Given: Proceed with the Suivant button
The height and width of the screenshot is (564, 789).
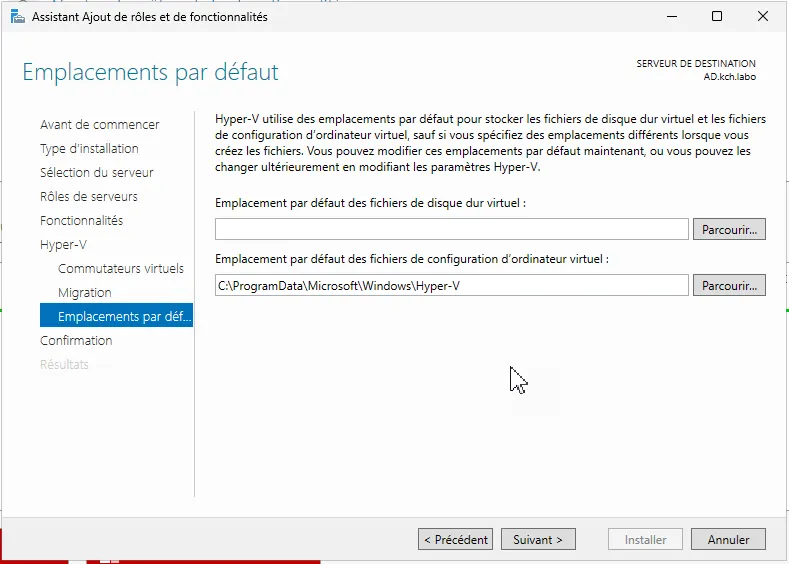Looking at the screenshot, I should click(x=538, y=539).
